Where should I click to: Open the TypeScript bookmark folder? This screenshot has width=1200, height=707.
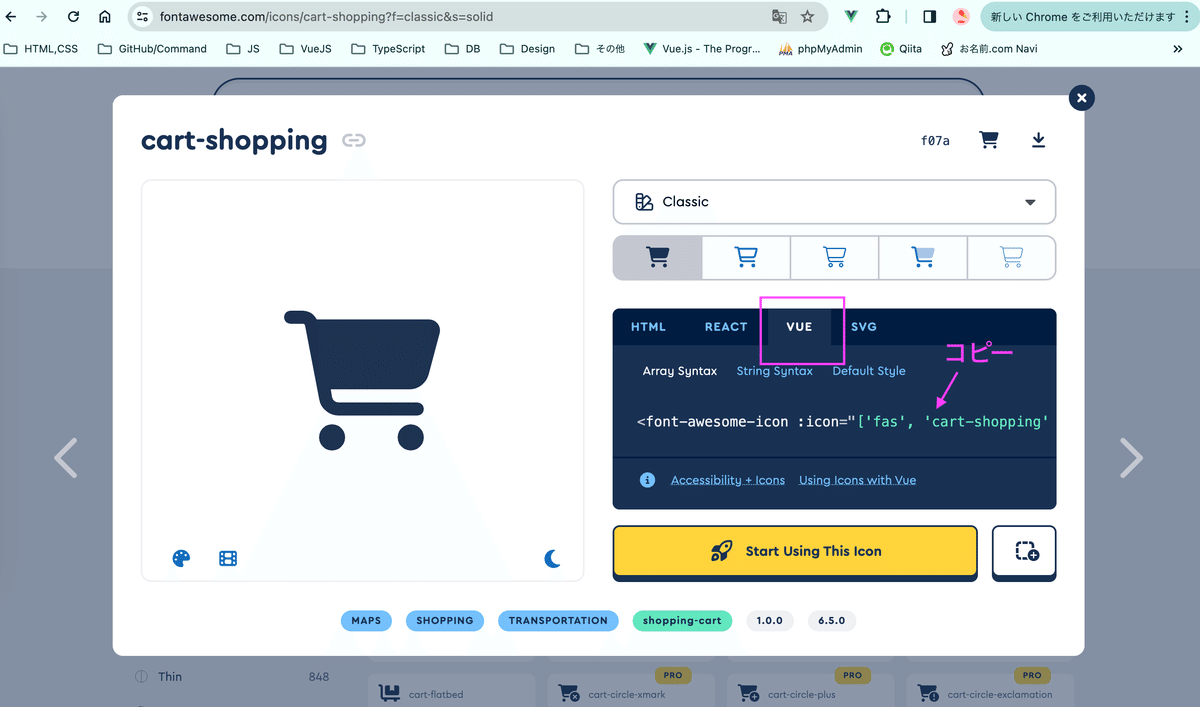(388, 48)
